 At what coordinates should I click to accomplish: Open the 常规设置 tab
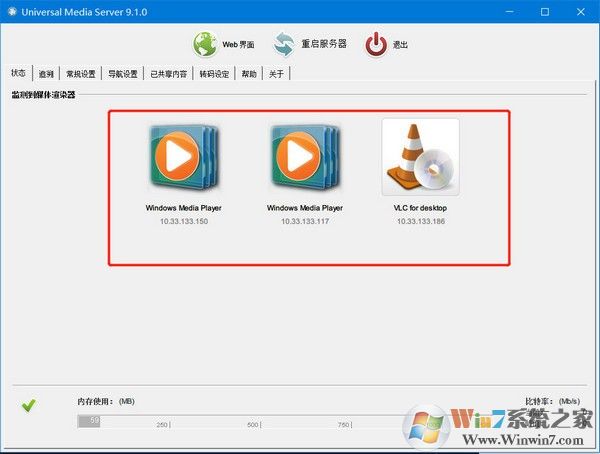tap(81, 74)
